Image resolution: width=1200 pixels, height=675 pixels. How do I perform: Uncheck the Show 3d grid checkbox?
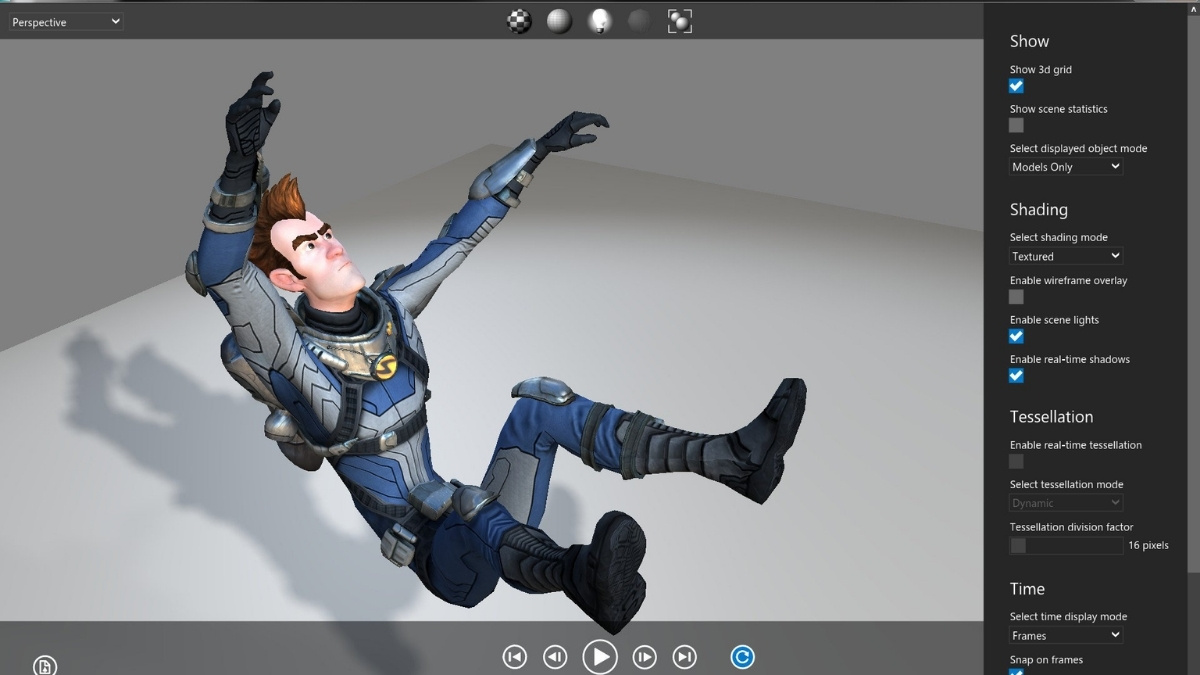click(x=1016, y=86)
